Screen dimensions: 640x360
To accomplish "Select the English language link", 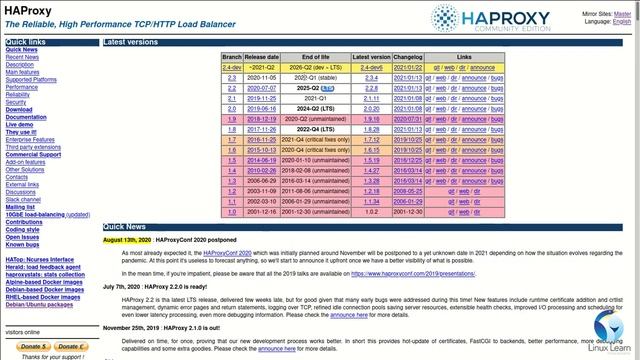I will [x=622, y=22].
